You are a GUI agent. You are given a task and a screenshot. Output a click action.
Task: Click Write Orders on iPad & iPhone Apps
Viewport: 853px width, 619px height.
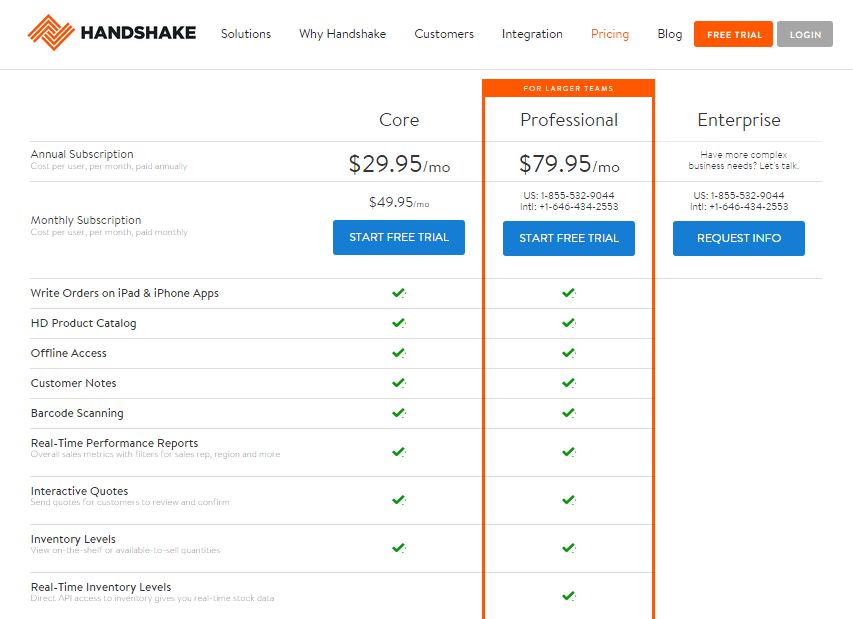tap(125, 293)
